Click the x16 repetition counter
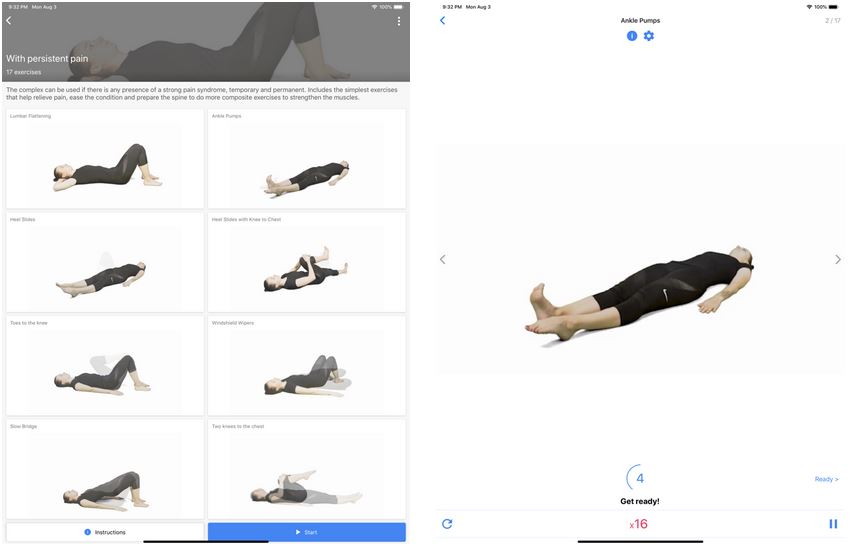The width and height of the screenshot is (864, 544). tap(639, 524)
